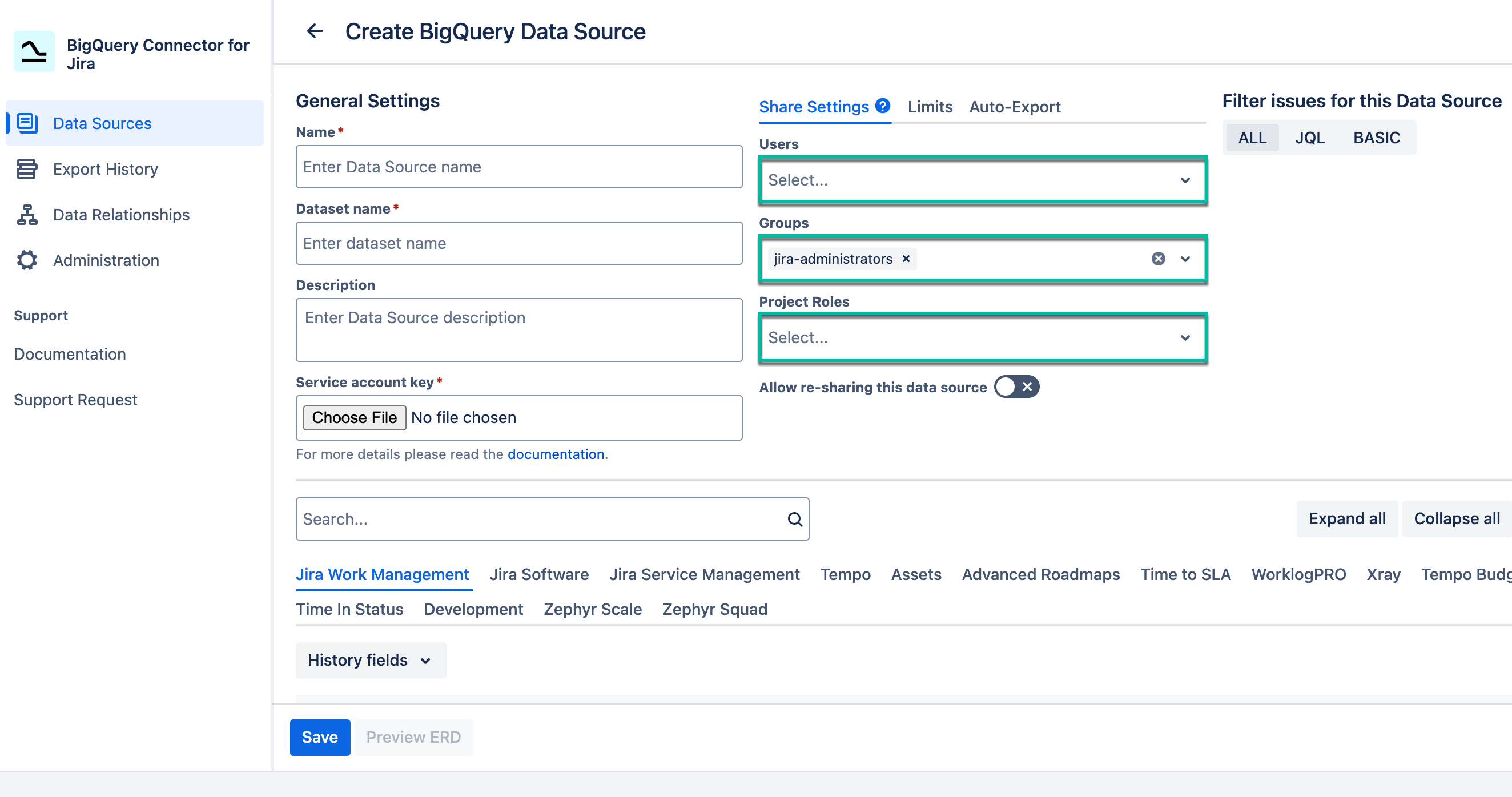Open the Share Settings help tooltip
The height and width of the screenshot is (797, 1512).
click(x=882, y=106)
